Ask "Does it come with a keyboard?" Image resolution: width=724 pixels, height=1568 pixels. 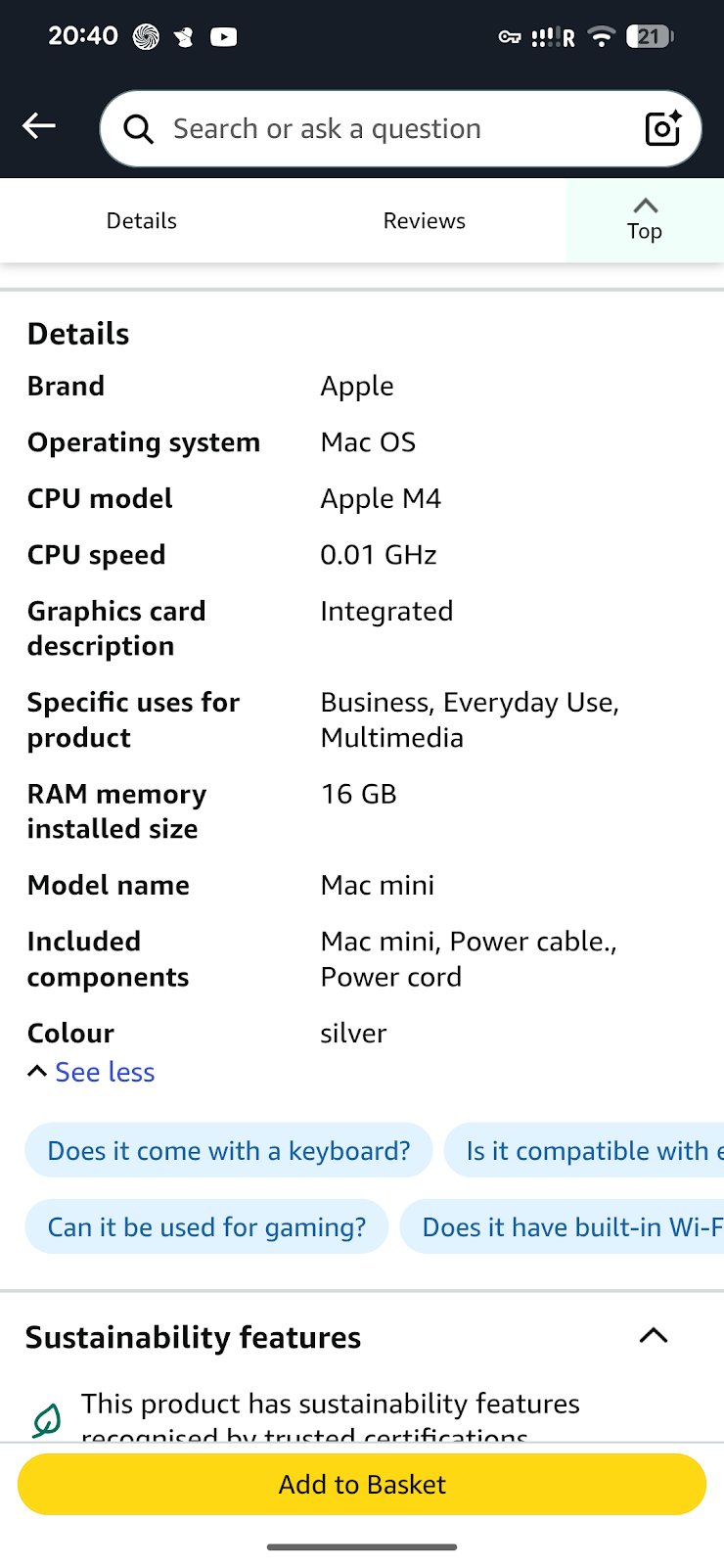(229, 1151)
